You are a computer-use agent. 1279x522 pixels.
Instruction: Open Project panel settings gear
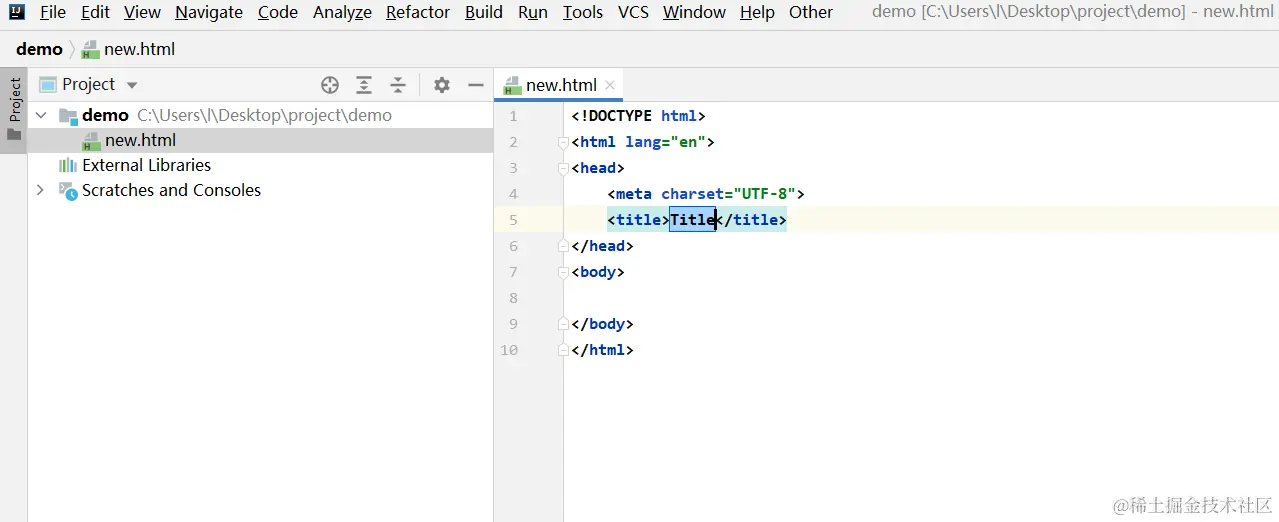(x=442, y=85)
